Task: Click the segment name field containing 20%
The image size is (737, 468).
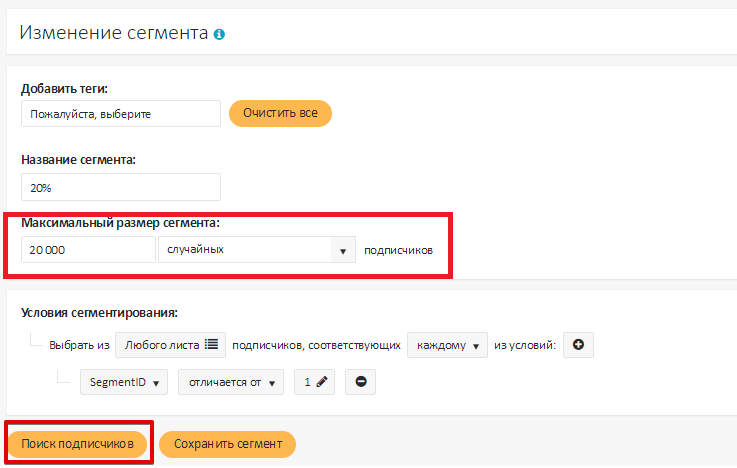Action: click(x=120, y=187)
